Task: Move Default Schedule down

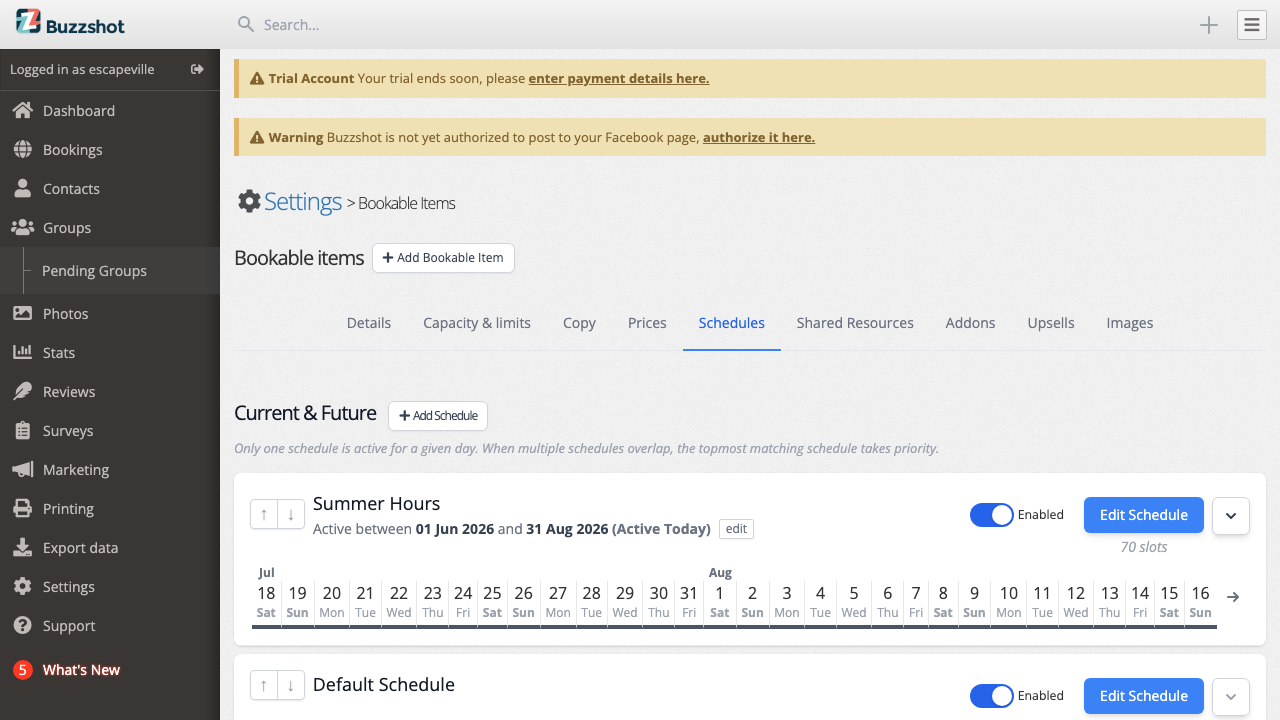Action: tap(290, 685)
